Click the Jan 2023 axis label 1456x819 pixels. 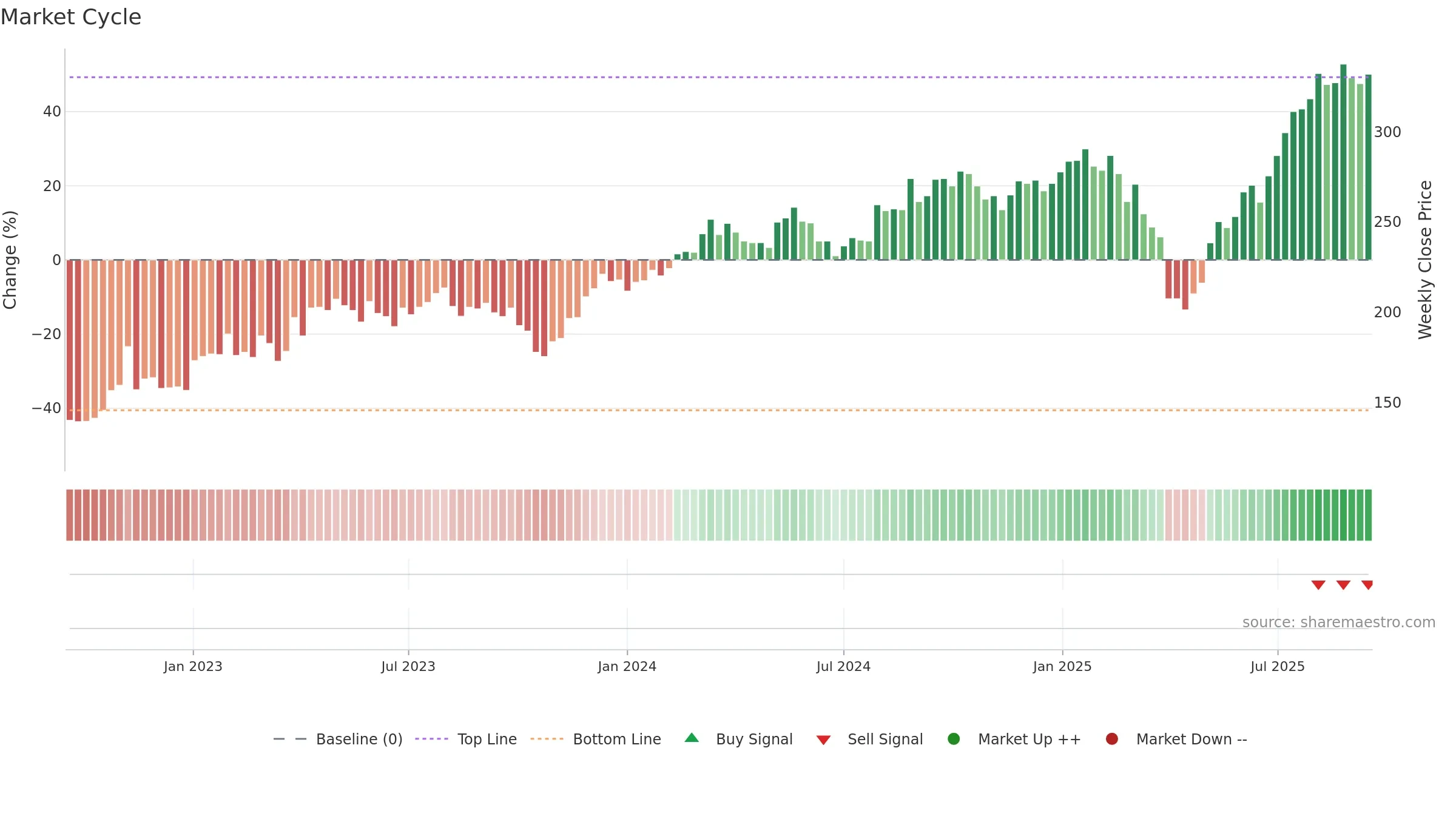(193, 667)
